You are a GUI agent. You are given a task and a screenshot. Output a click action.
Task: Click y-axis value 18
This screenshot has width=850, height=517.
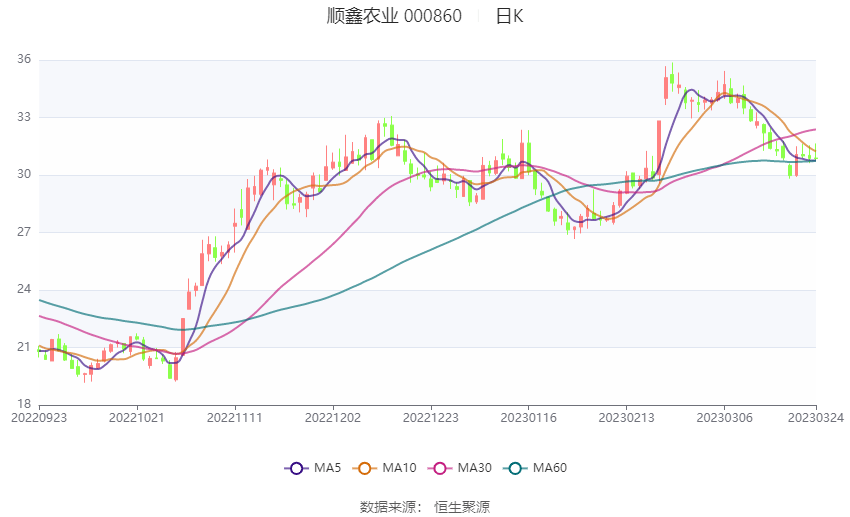tap(24, 404)
